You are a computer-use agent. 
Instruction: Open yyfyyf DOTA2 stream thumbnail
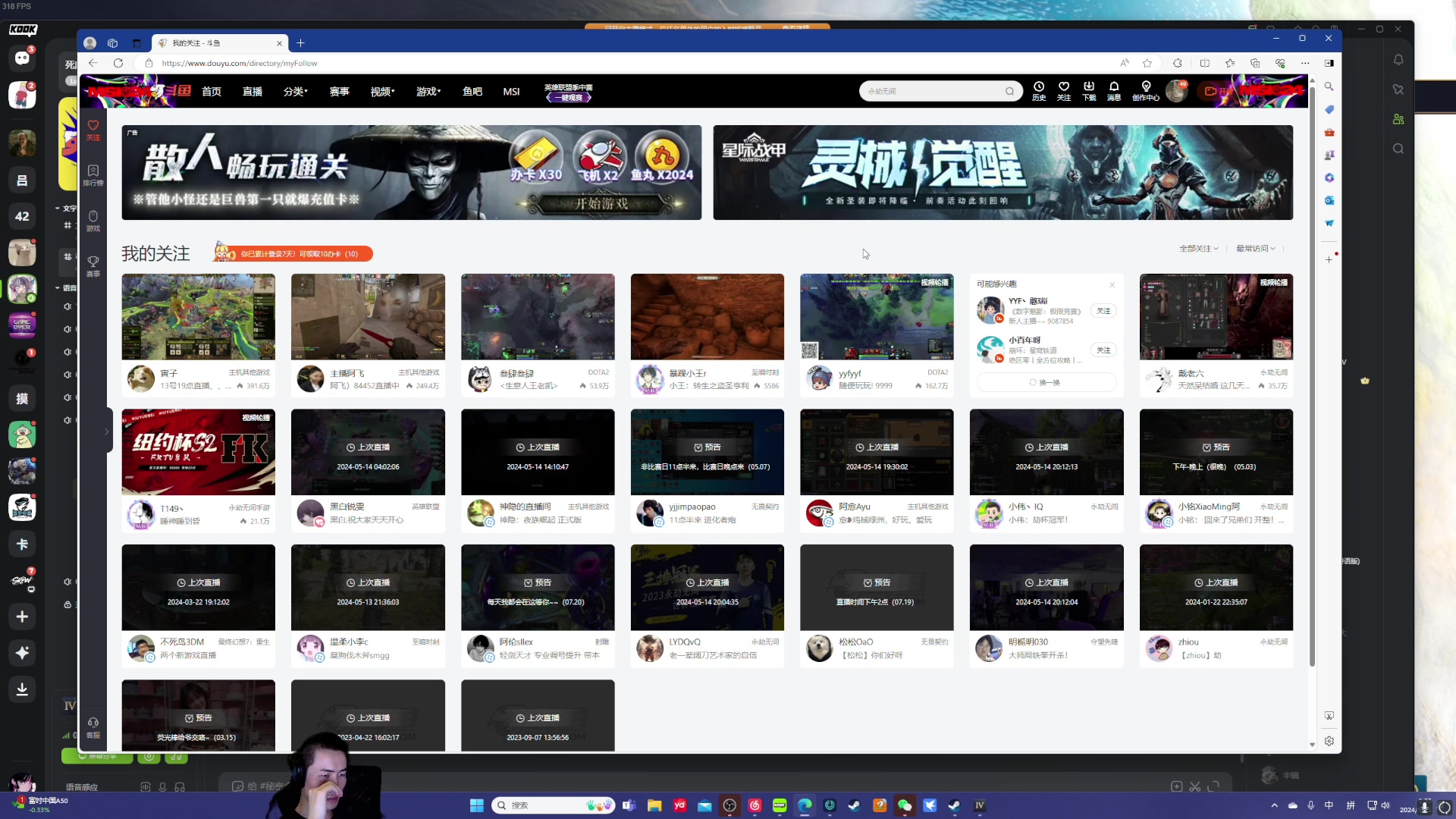click(877, 316)
